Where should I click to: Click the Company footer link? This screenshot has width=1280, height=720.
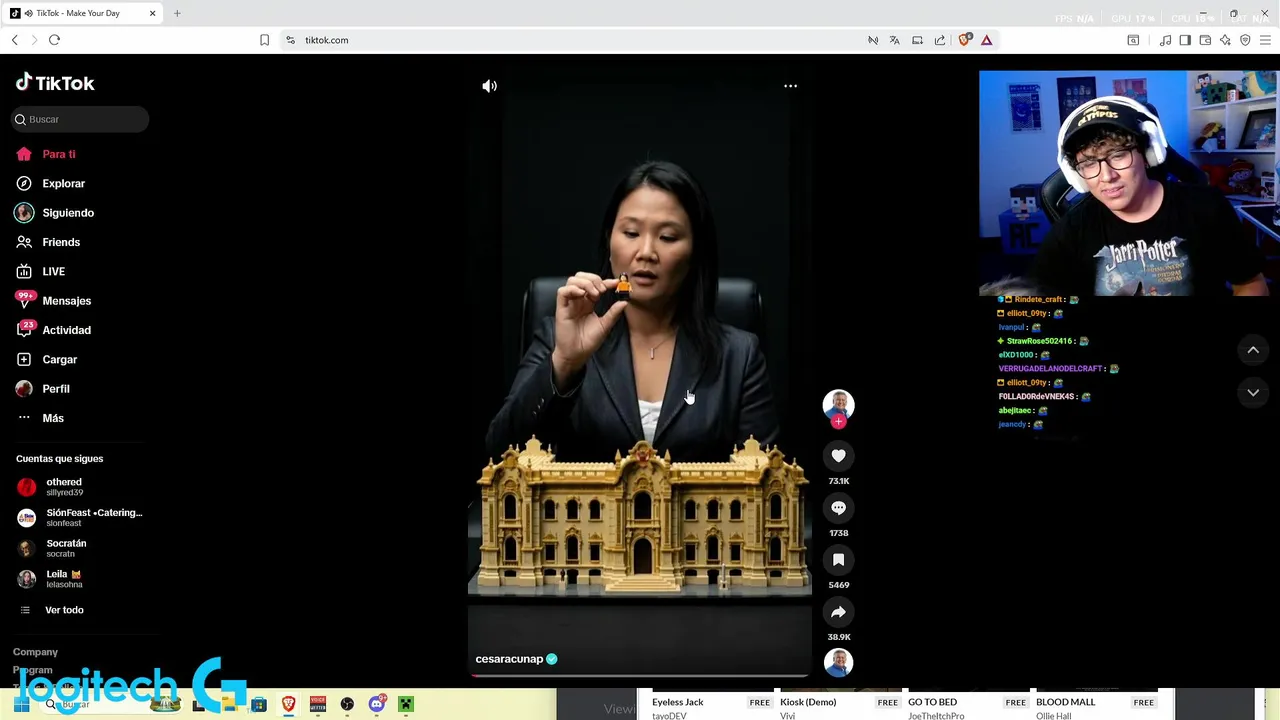point(35,652)
